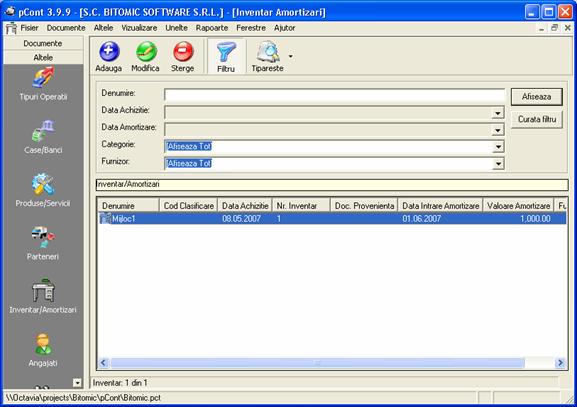
Task: Click the Curata filtru button
Action: [x=537, y=119]
